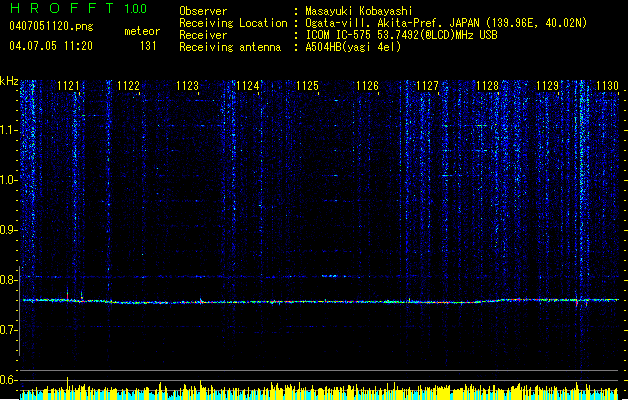Click the meteor count value 131

click(148, 46)
